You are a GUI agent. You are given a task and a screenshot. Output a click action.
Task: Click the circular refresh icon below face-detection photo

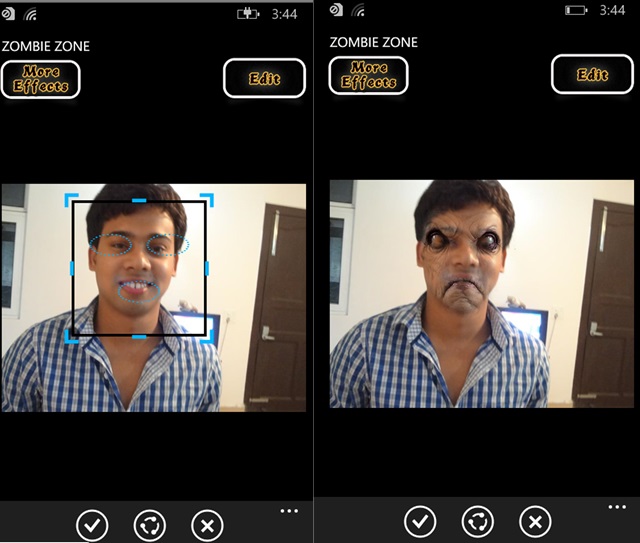pyautogui.click(x=150, y=524)
